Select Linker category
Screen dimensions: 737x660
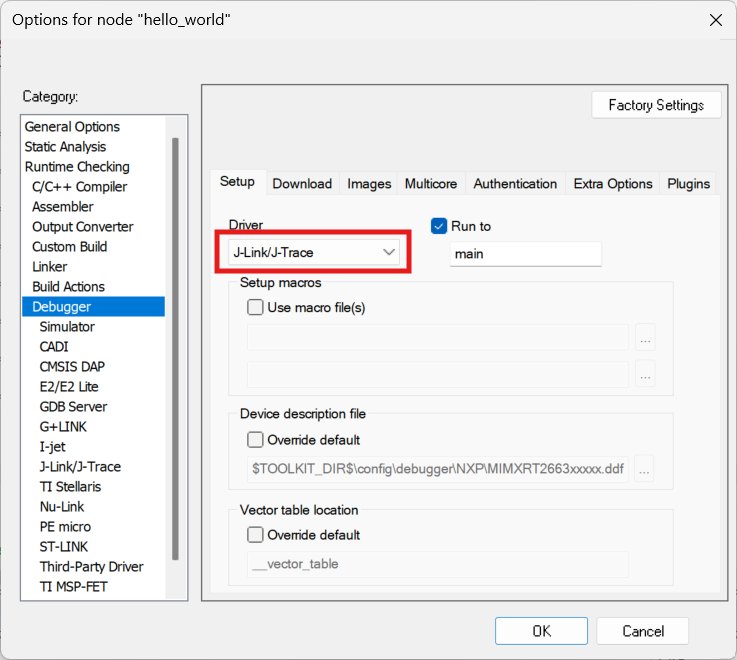point(50,267)
